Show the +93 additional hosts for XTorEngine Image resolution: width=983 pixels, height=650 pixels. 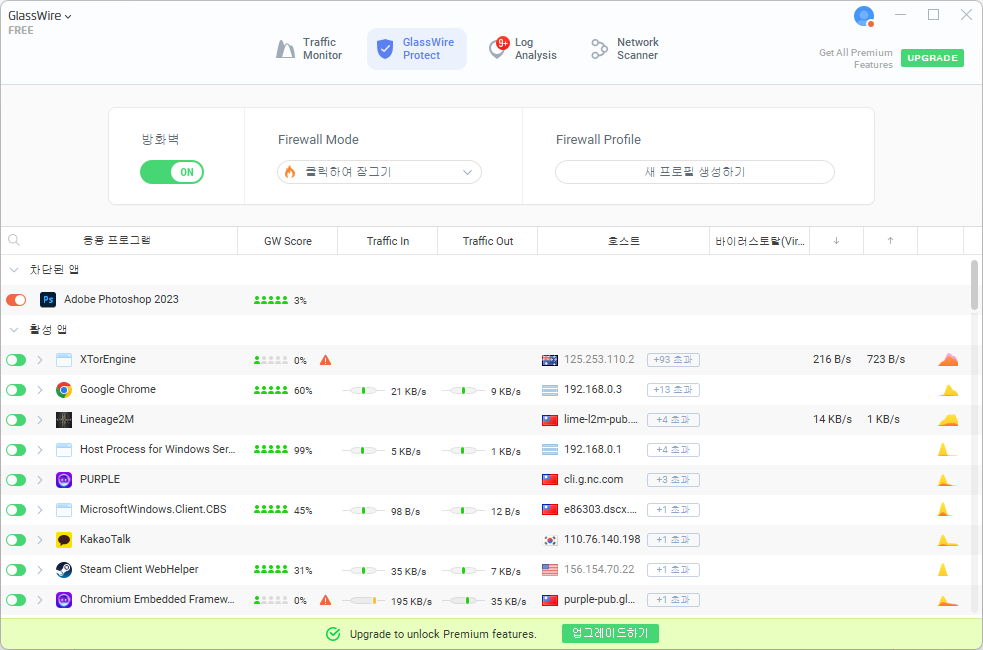click(673, 360)
